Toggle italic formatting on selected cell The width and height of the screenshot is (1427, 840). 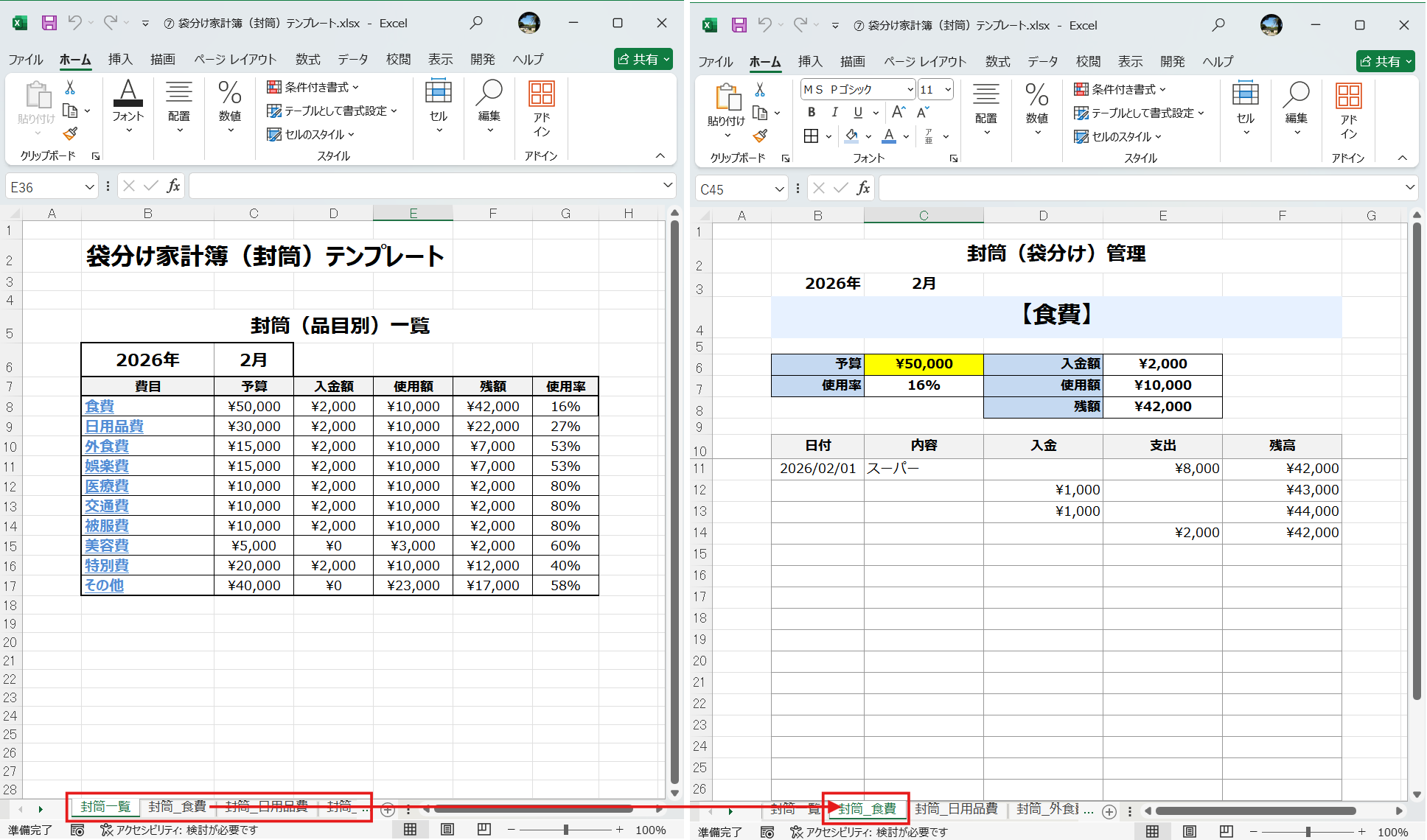(834, 112)
